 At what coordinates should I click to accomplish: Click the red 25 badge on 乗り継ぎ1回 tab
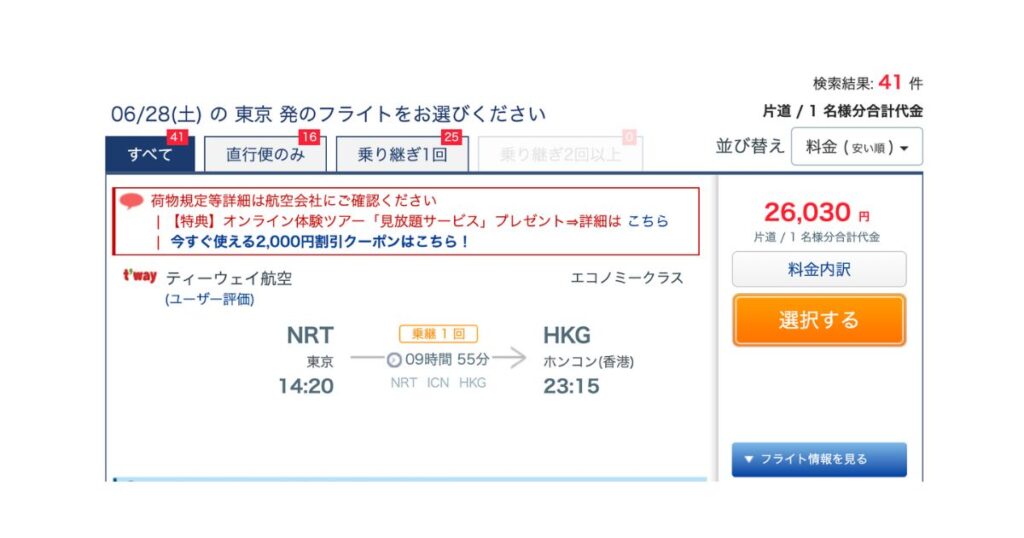coord(451,137)
